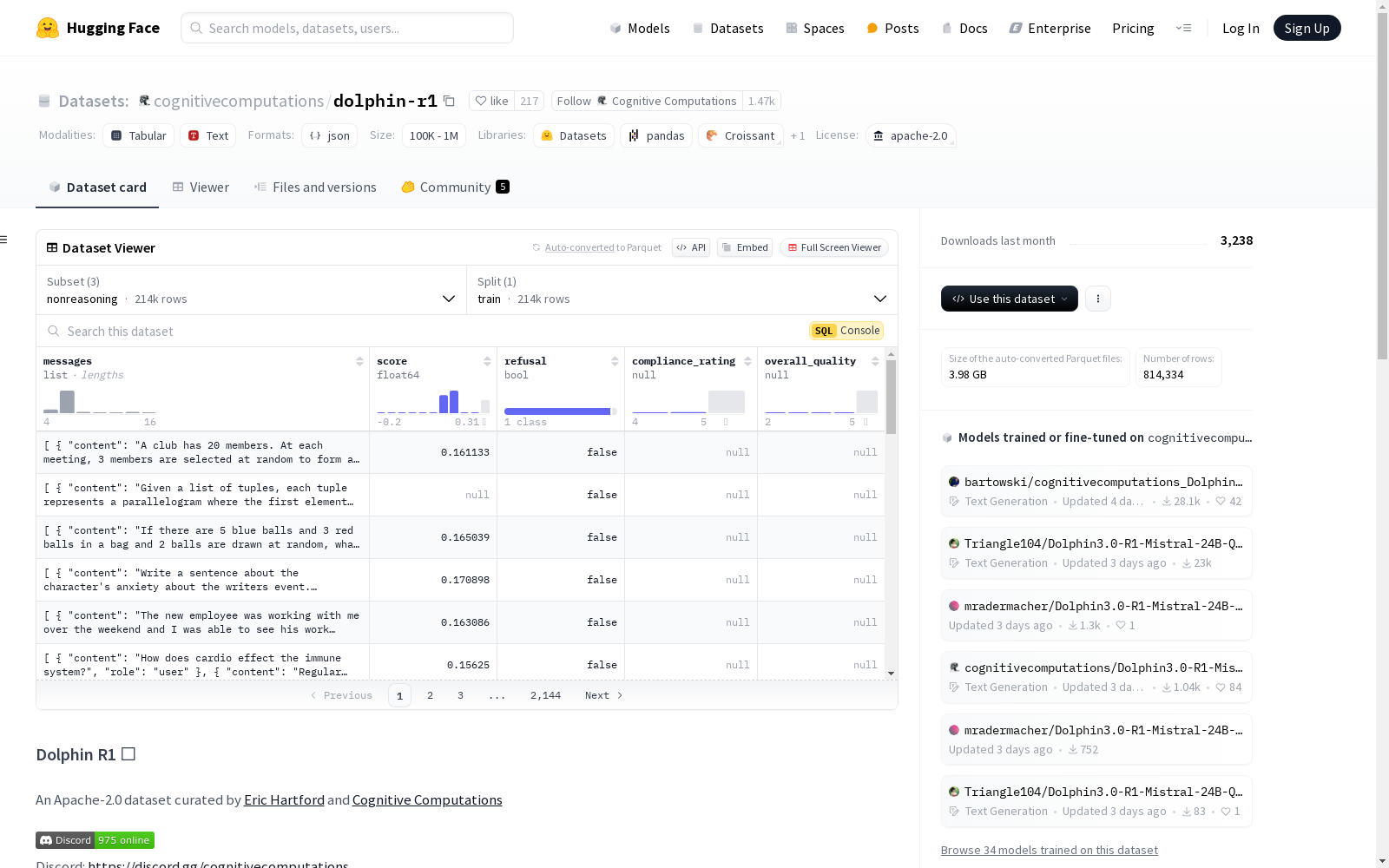This screenshot has height=868, width=1389.
Task: Open the Models menu item
Action: [640, 28]
